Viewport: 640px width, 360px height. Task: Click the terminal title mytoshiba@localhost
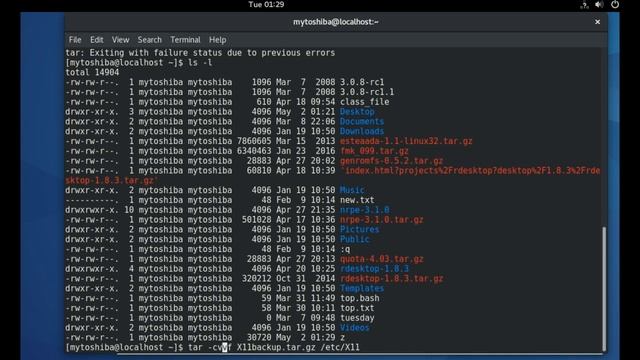[x=336, y=22]
